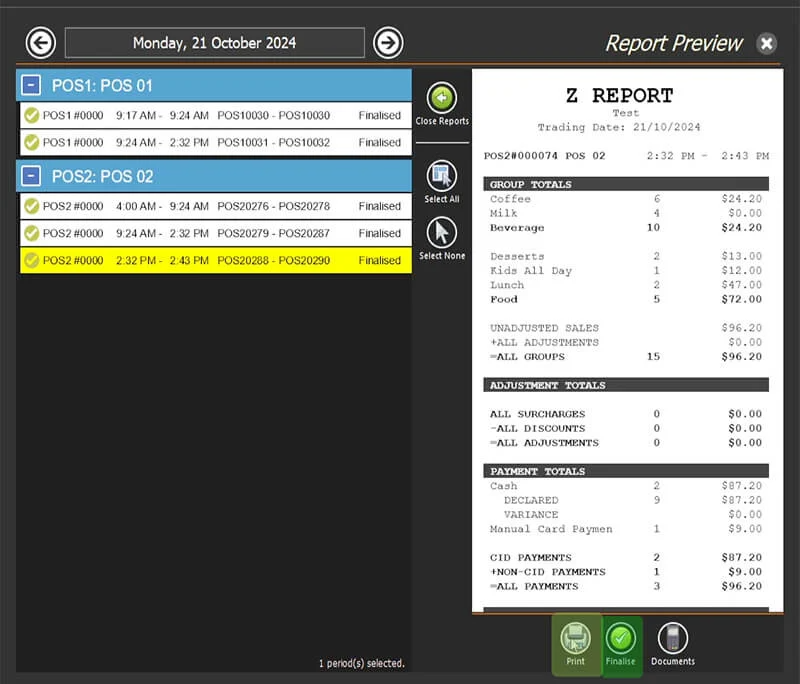Close the Report Preview with X
800x684 pixels.
[766, 43]
